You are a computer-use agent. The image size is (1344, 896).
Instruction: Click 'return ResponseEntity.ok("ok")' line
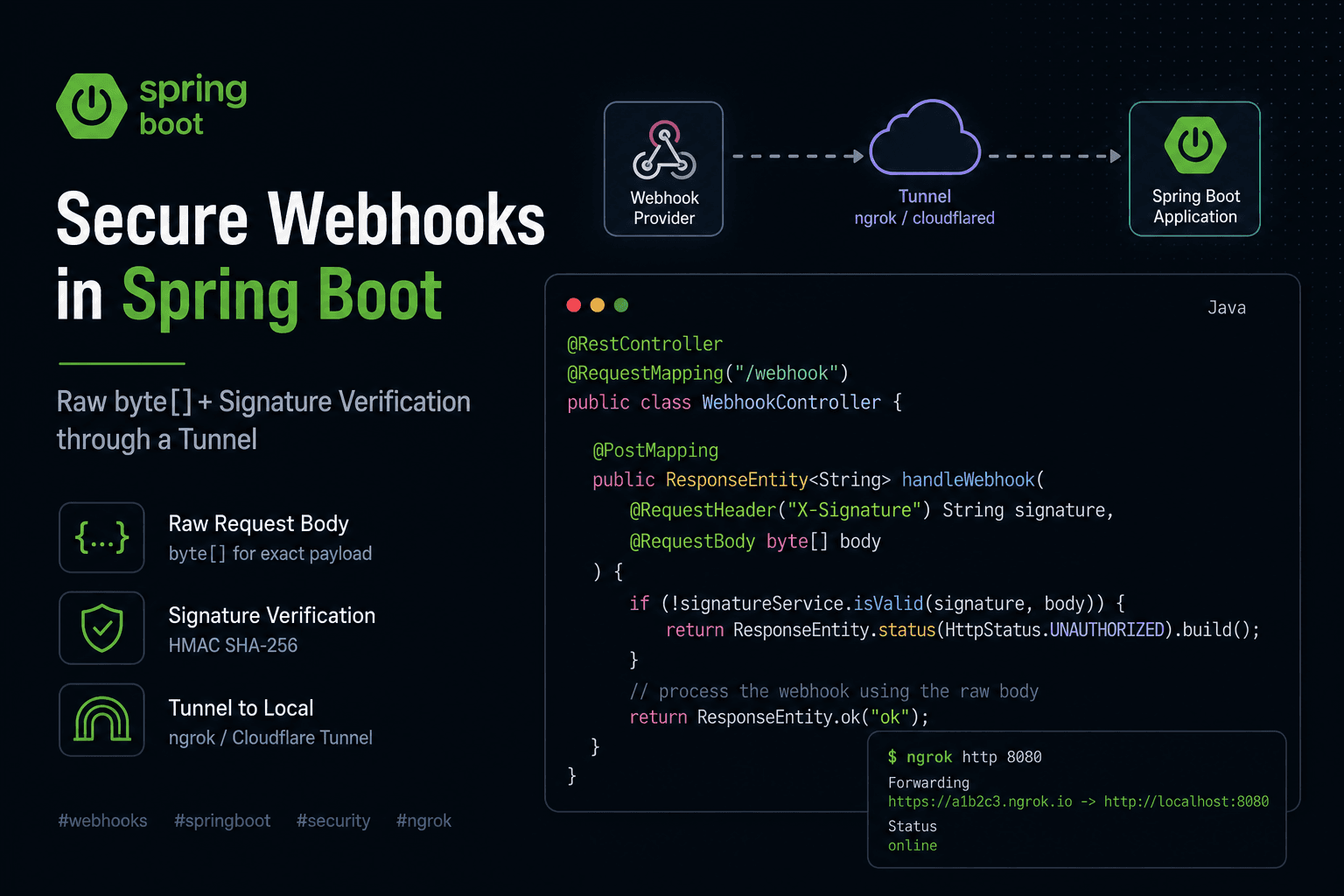779,717
